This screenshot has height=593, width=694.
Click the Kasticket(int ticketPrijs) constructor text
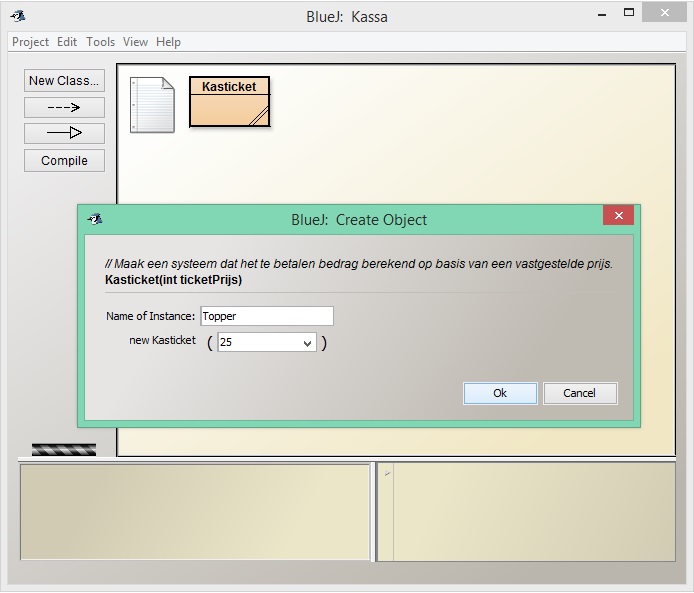click(x=174, y=280)
